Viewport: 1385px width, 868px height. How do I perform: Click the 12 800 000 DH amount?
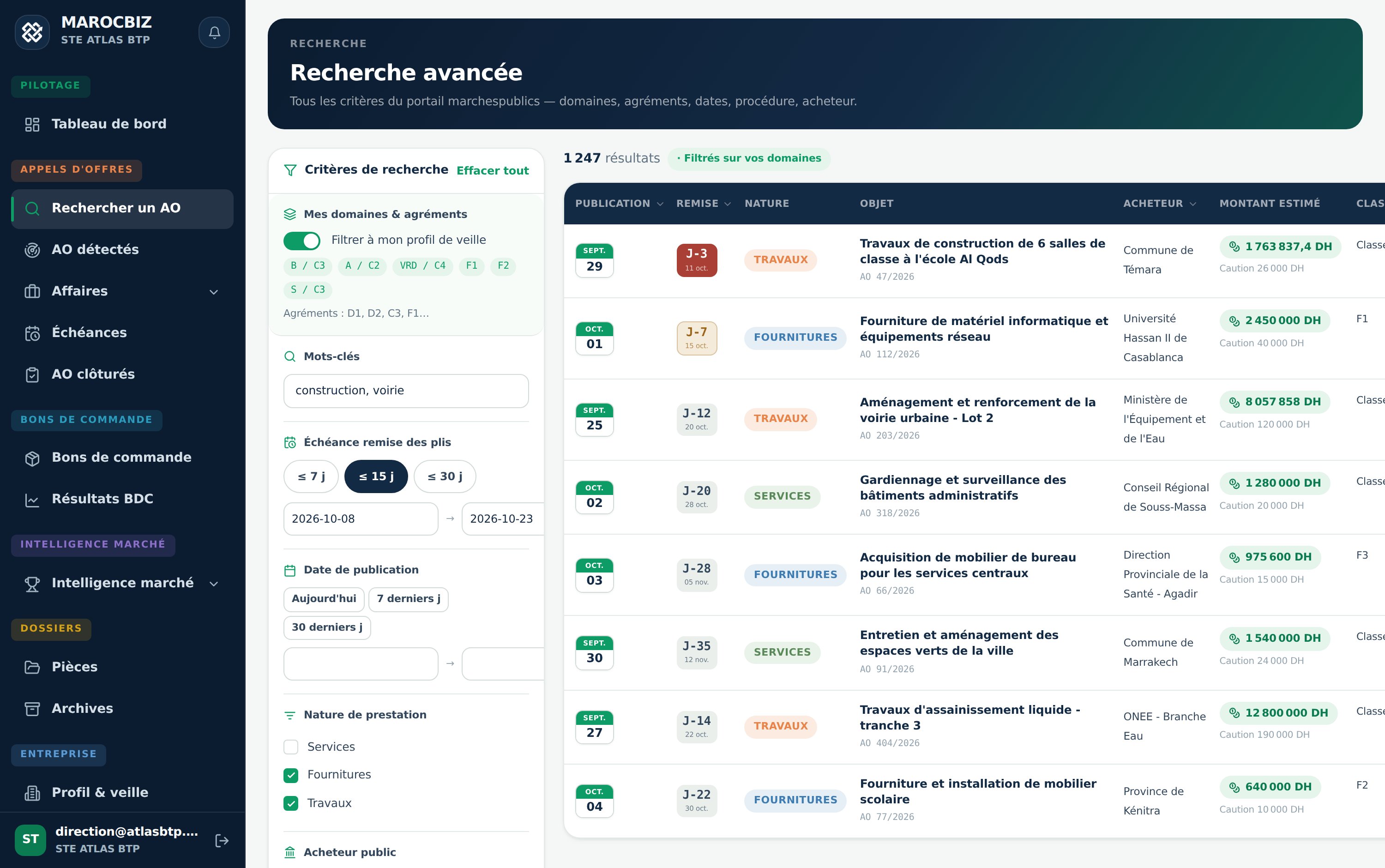tap(1278, 713)
